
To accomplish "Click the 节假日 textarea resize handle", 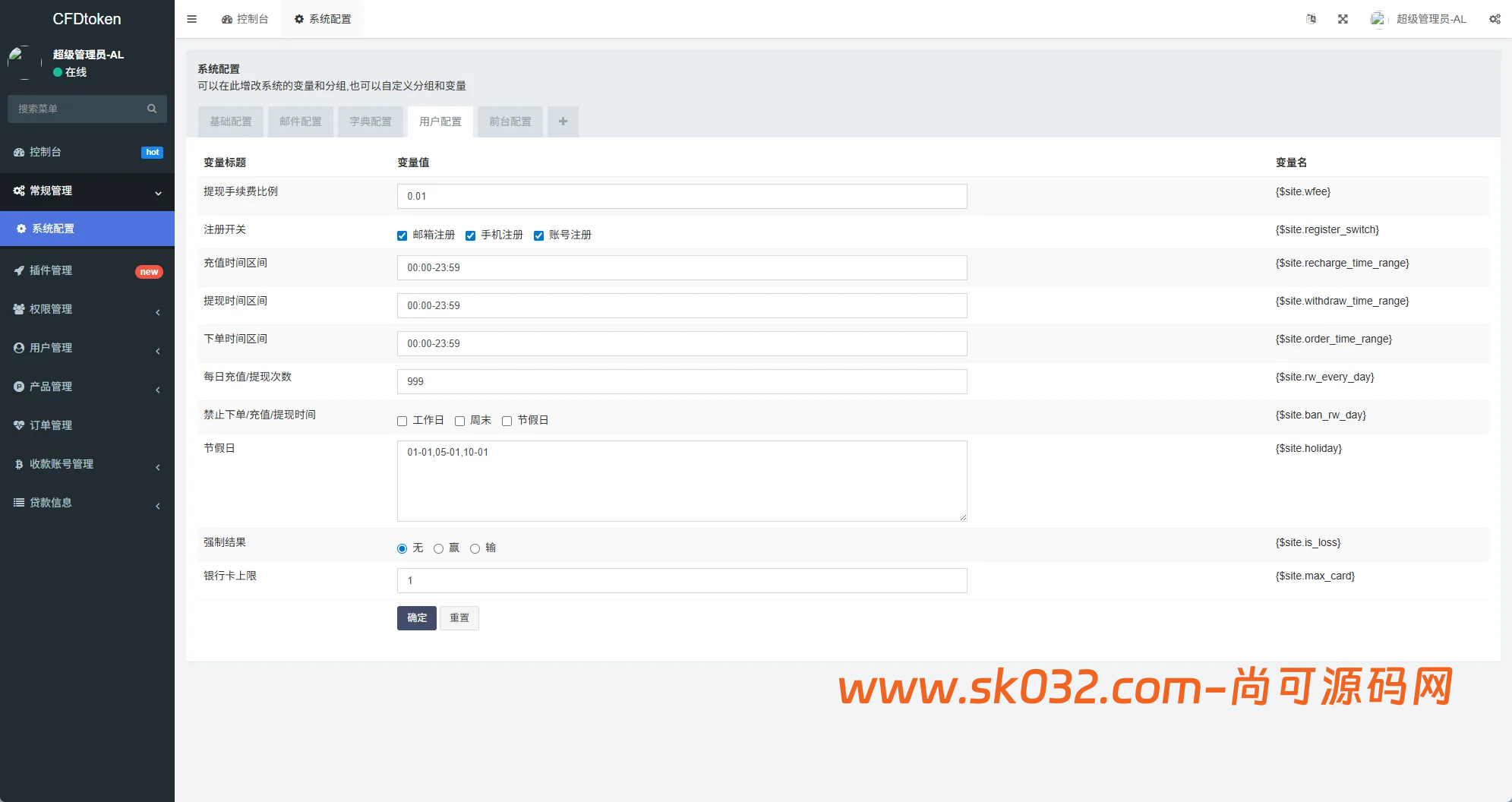I will (x=963, y=517).
